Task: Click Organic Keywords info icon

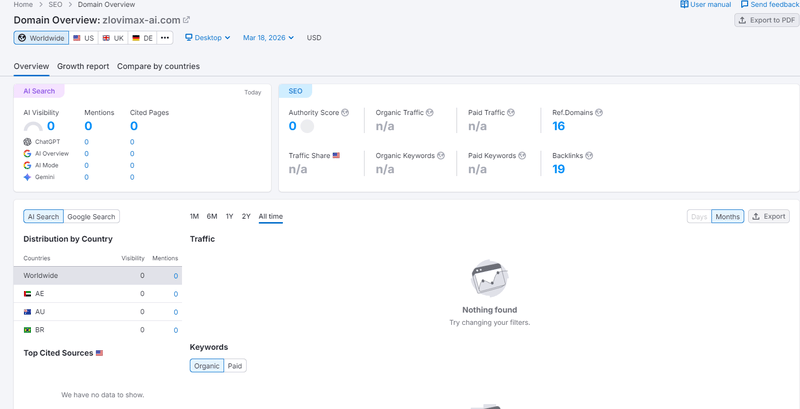Action: [x=441, y=156]
